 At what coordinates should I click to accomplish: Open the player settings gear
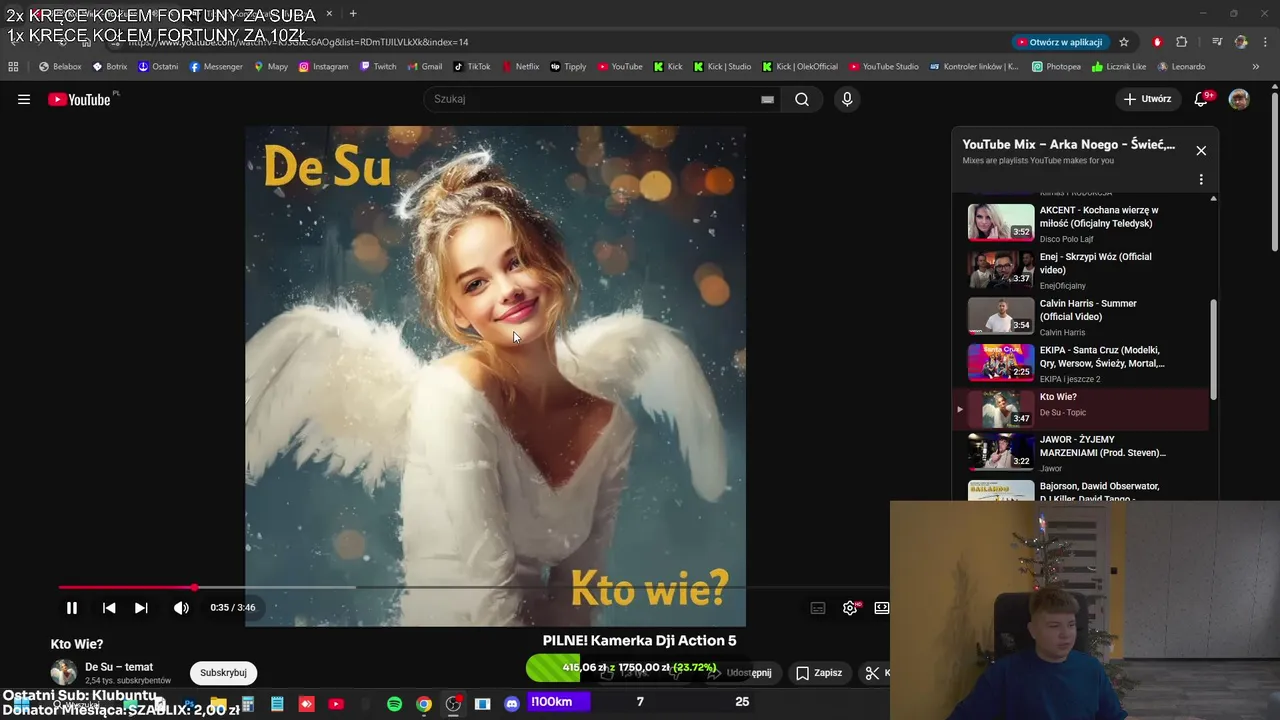[x=850, y=608]
